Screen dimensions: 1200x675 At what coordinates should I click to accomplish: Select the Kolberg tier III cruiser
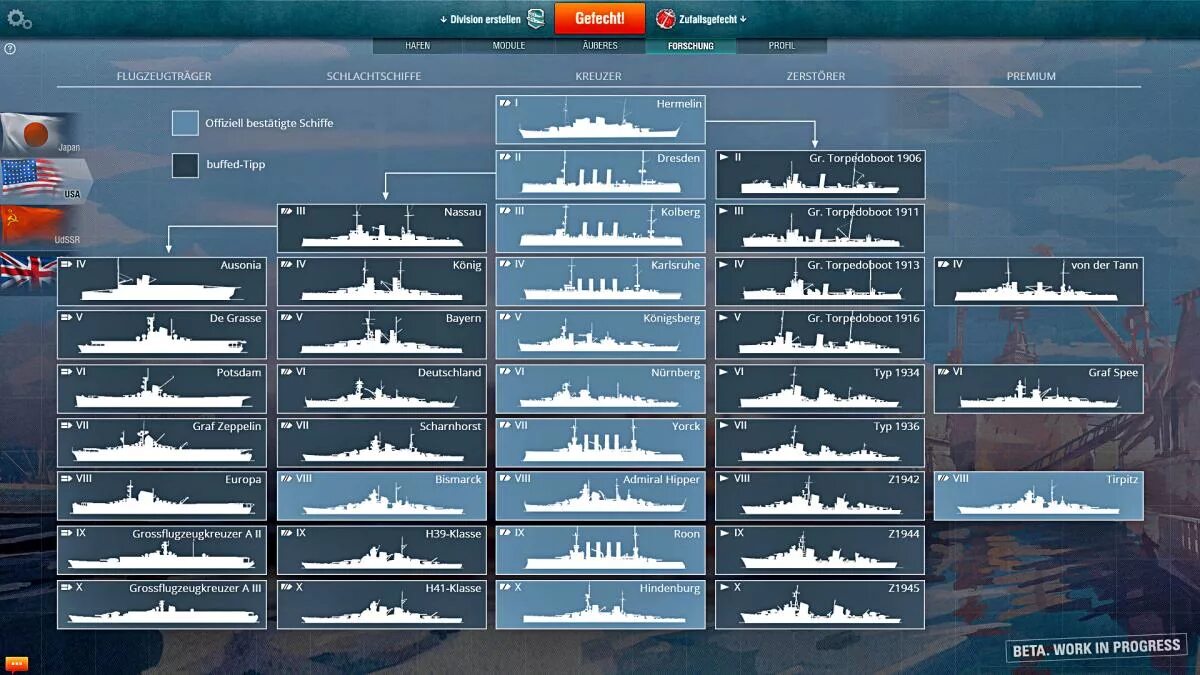[x=600, y=228]
